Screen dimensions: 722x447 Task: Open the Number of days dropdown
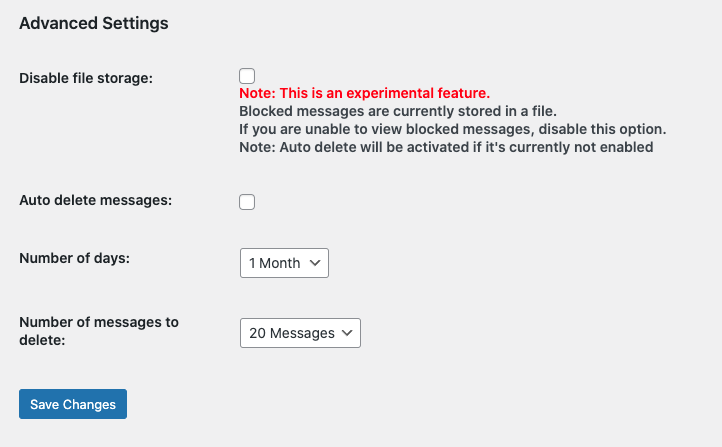(284, 263)
